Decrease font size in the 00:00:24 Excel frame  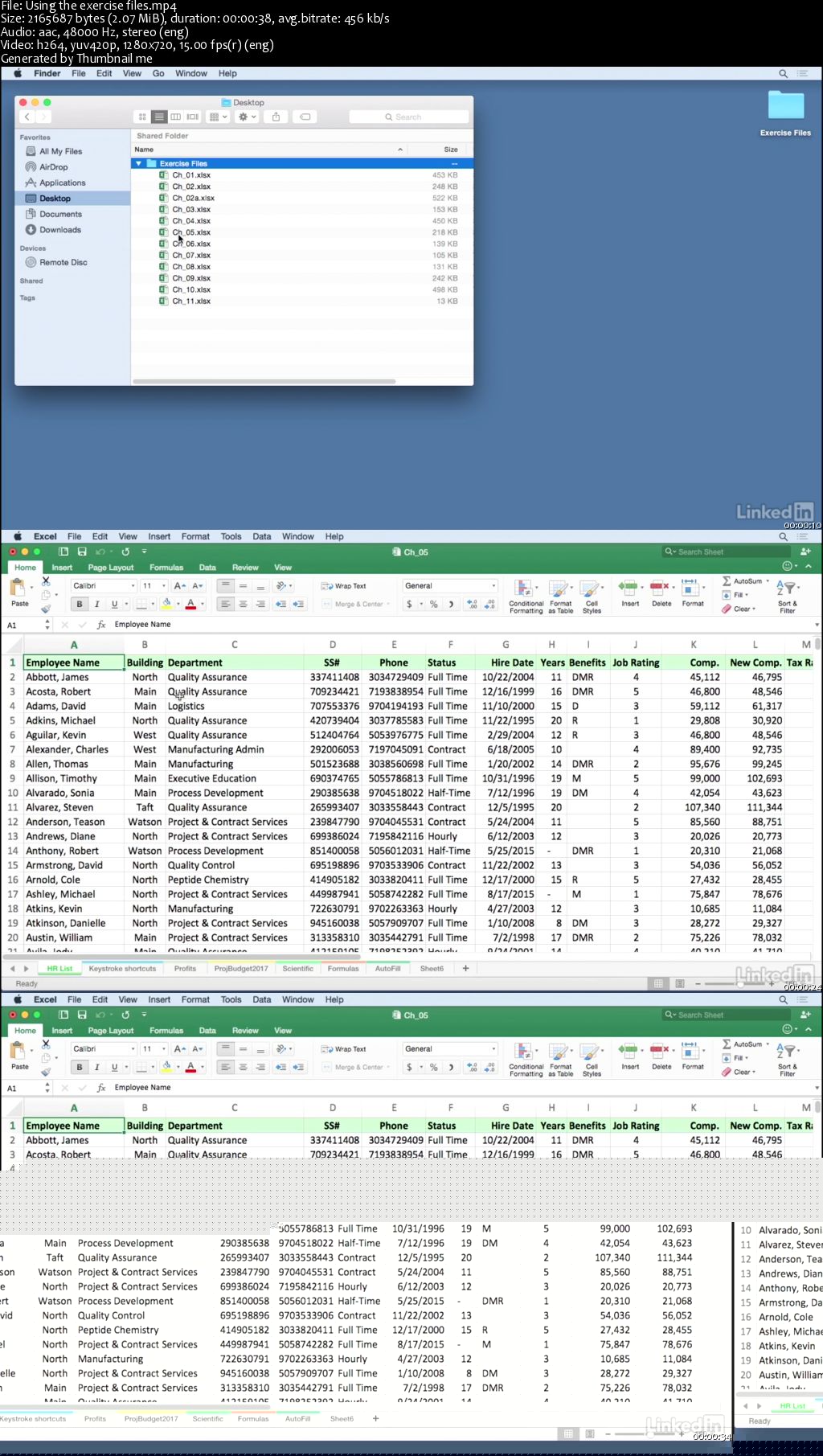click(x=198, y=585)
